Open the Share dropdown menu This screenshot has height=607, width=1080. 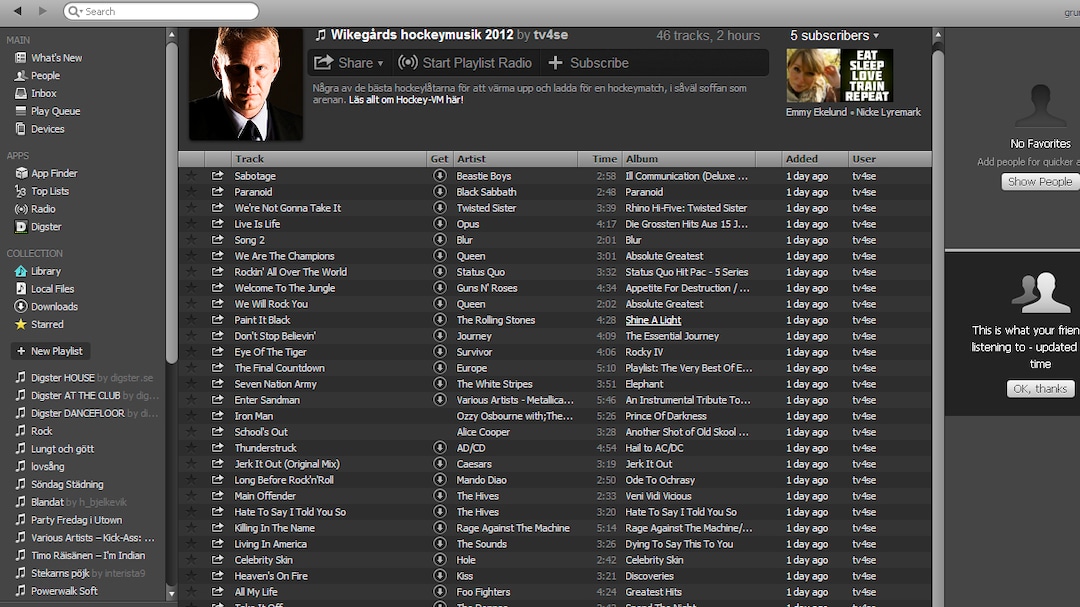(x=348, y=63)
